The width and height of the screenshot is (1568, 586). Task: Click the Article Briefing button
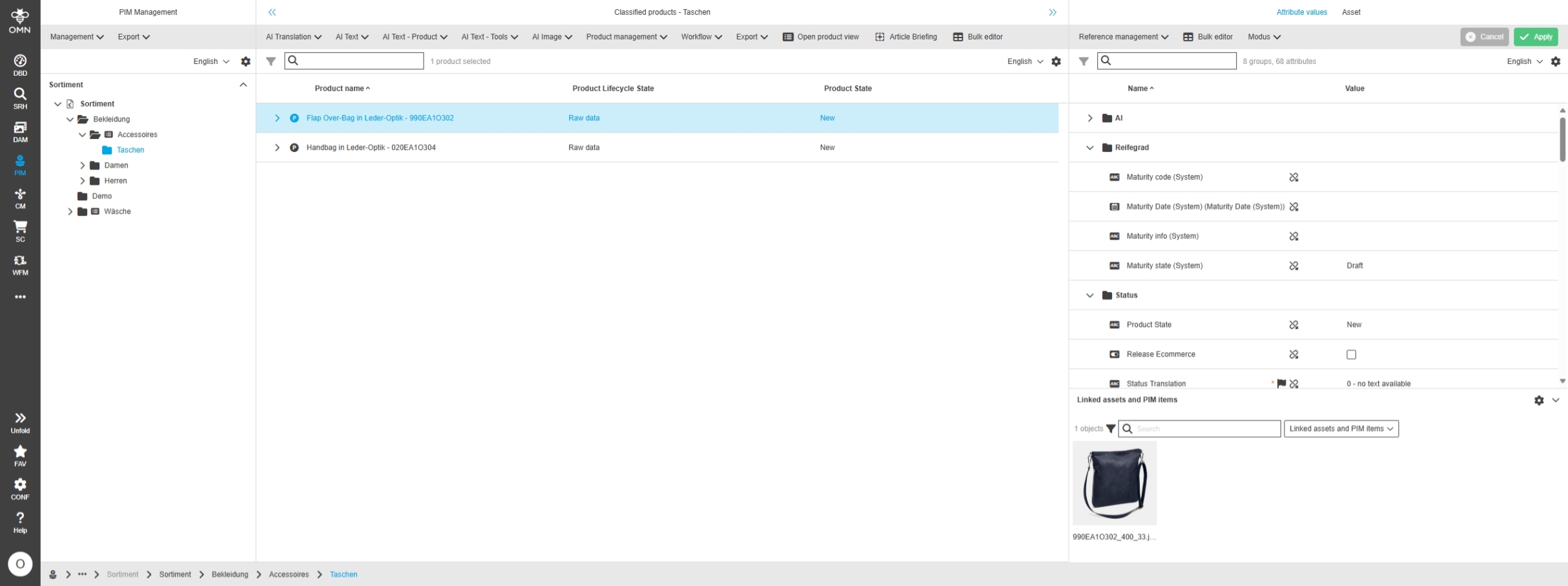[906, 37]
